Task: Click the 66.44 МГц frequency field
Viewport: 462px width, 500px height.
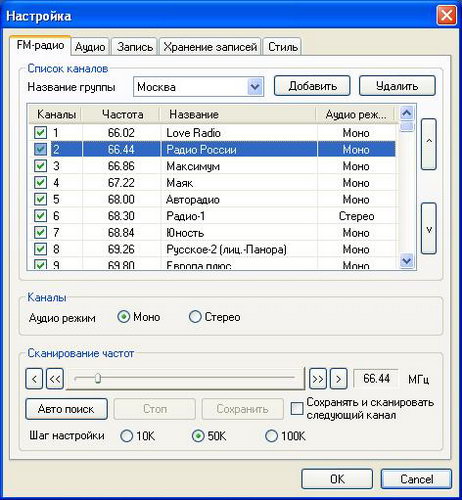Action: (x=376, y=379)
